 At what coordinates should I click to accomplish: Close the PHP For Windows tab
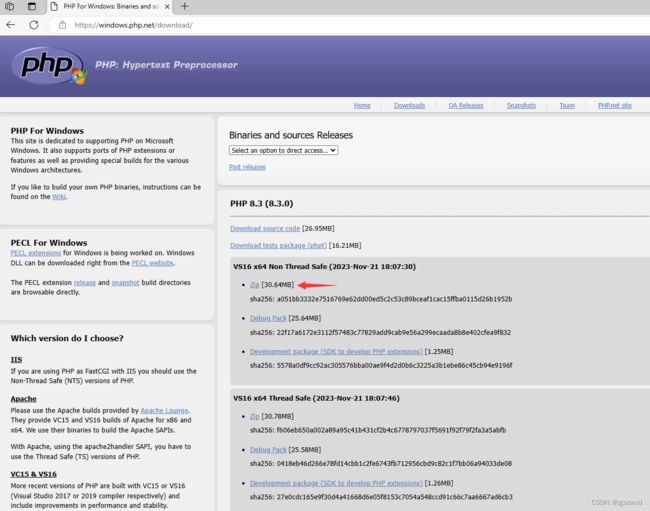click(x=167, y=7)
